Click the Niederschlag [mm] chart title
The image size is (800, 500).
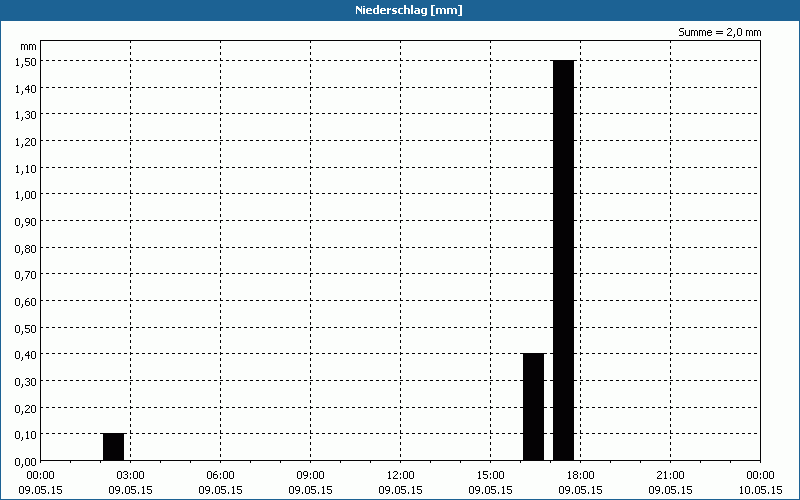click(409, 10)
